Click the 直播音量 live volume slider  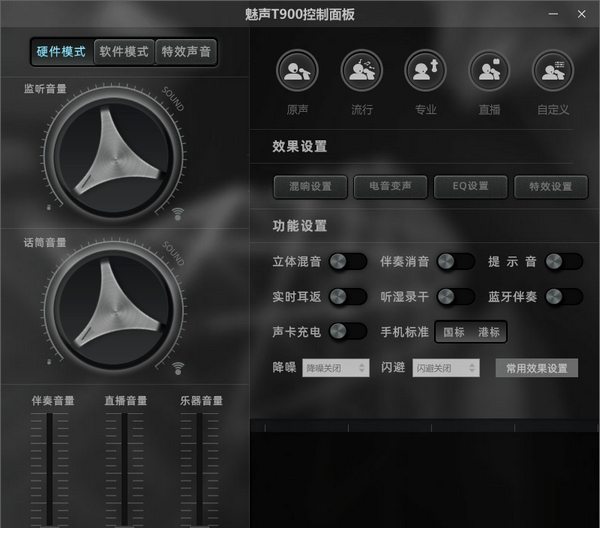[125, 469]
